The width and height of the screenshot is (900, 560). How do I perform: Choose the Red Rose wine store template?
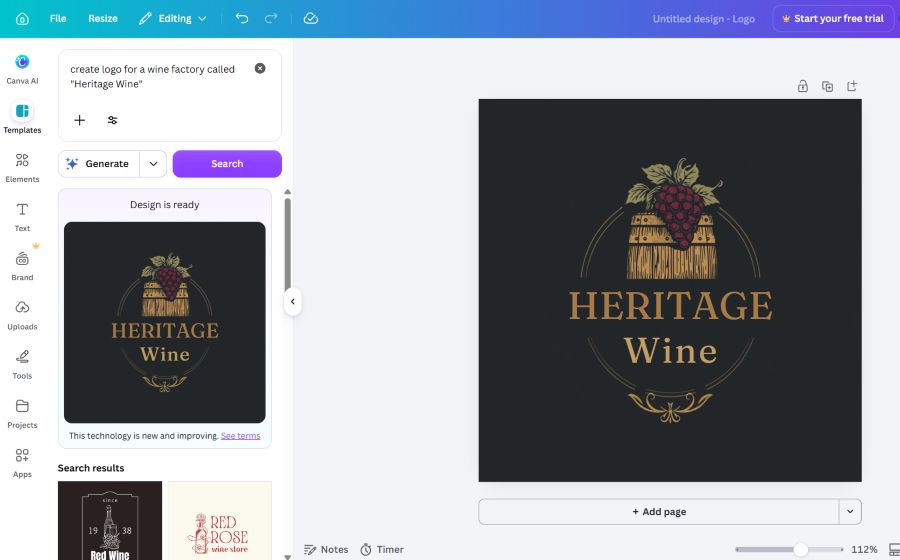(x=219, y=520)
